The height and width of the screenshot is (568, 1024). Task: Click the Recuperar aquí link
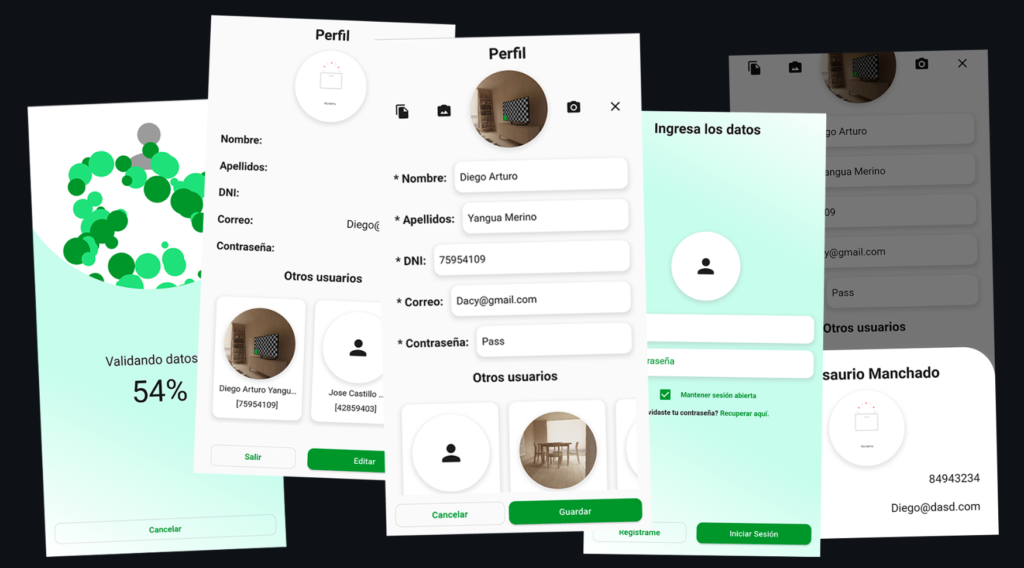click(x=744, y=413)
